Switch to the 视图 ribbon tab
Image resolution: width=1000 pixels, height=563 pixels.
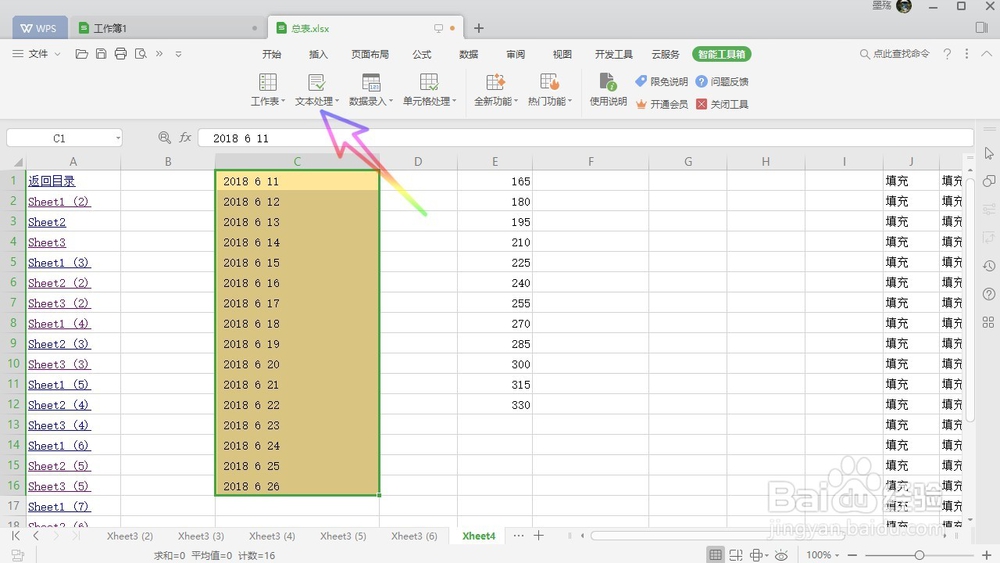point(562,54)
